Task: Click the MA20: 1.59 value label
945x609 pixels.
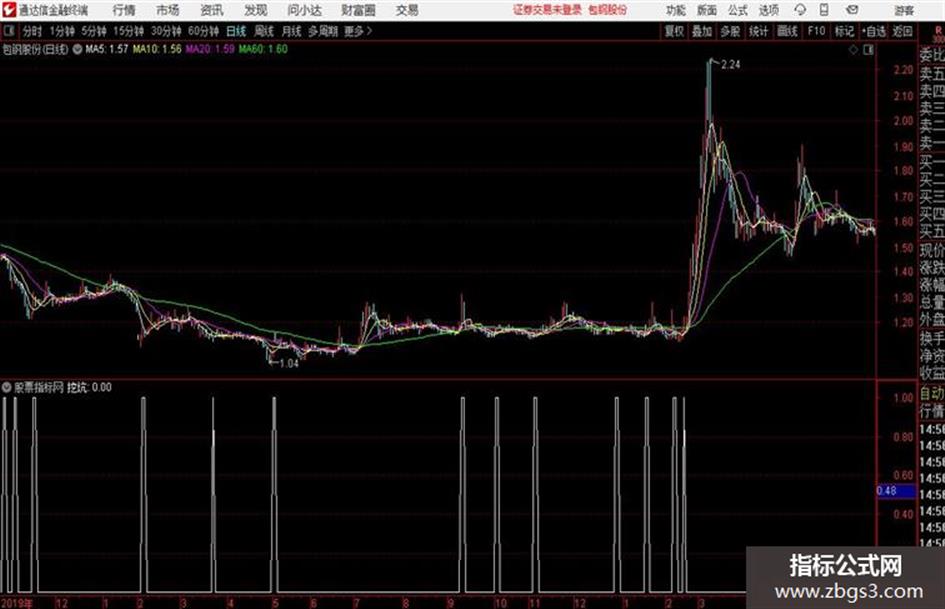Action: pyautogui.click(x=210, y=49)
